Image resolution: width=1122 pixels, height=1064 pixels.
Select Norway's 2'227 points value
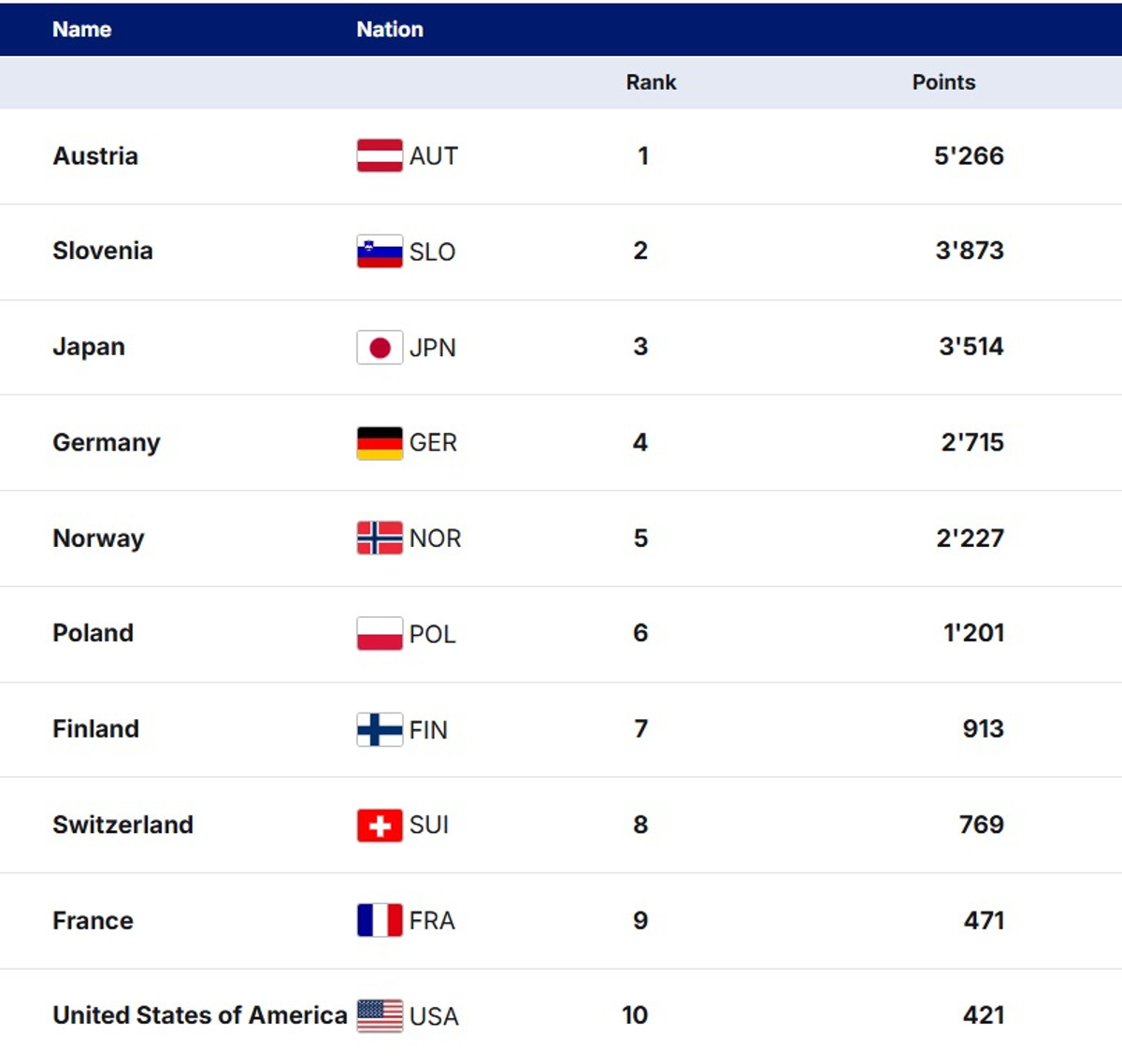point(970,539)
